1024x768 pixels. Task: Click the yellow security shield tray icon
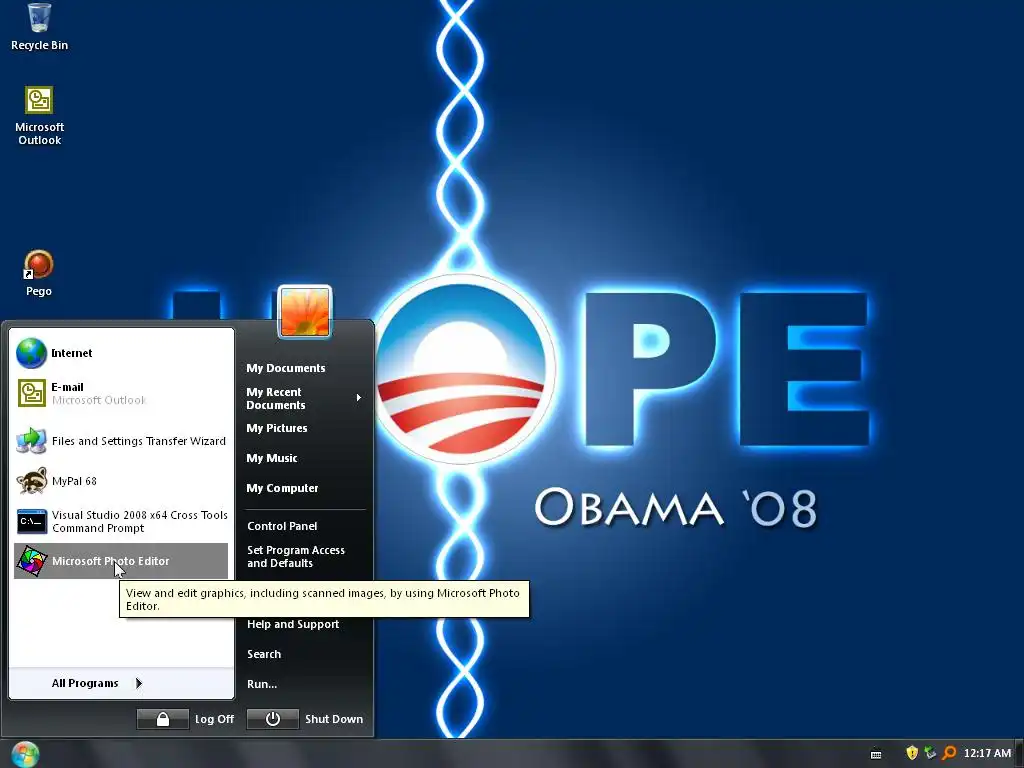(x=912, y=753)
